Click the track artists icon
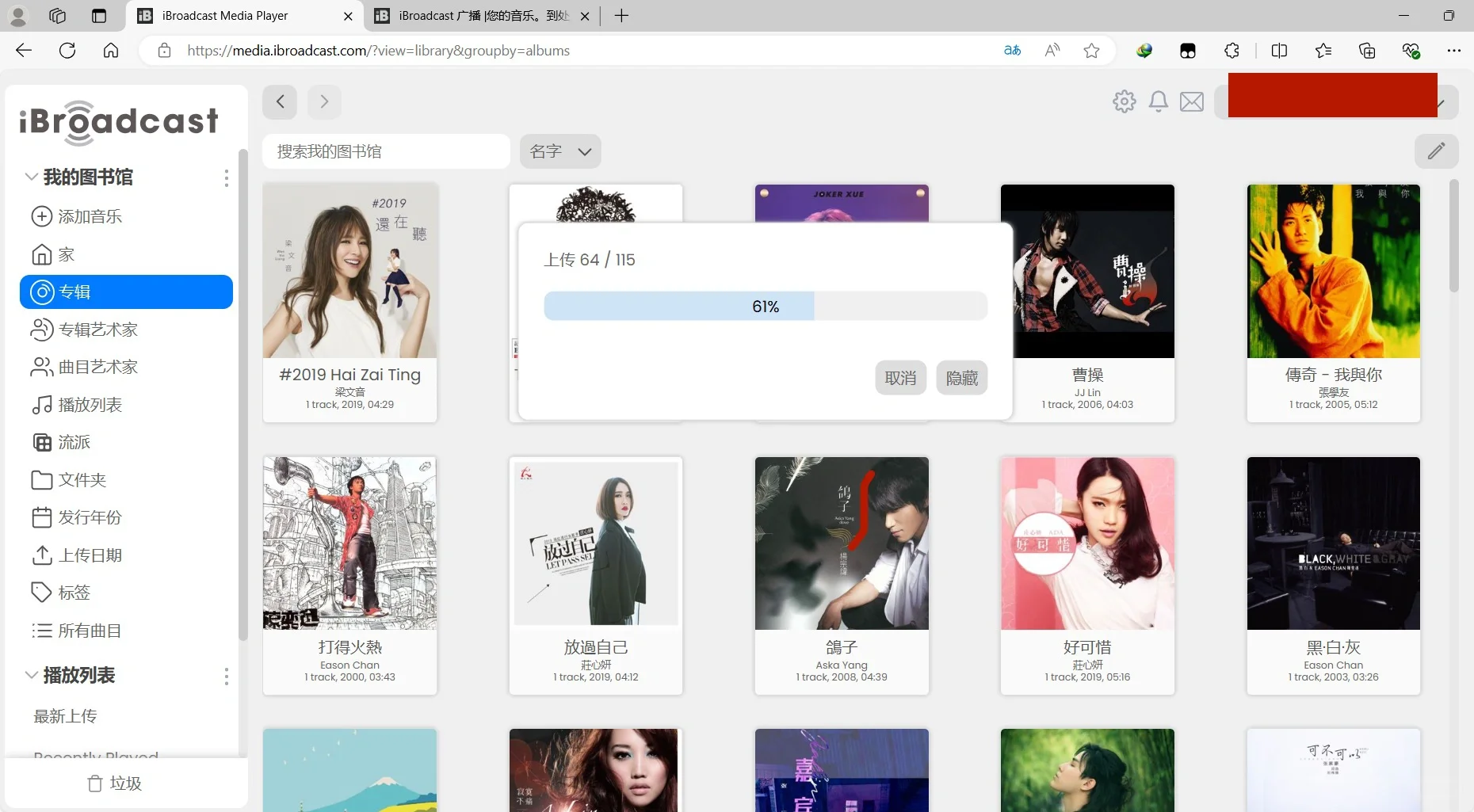Viewport: 1474px width, 812px height. point(41,367)
